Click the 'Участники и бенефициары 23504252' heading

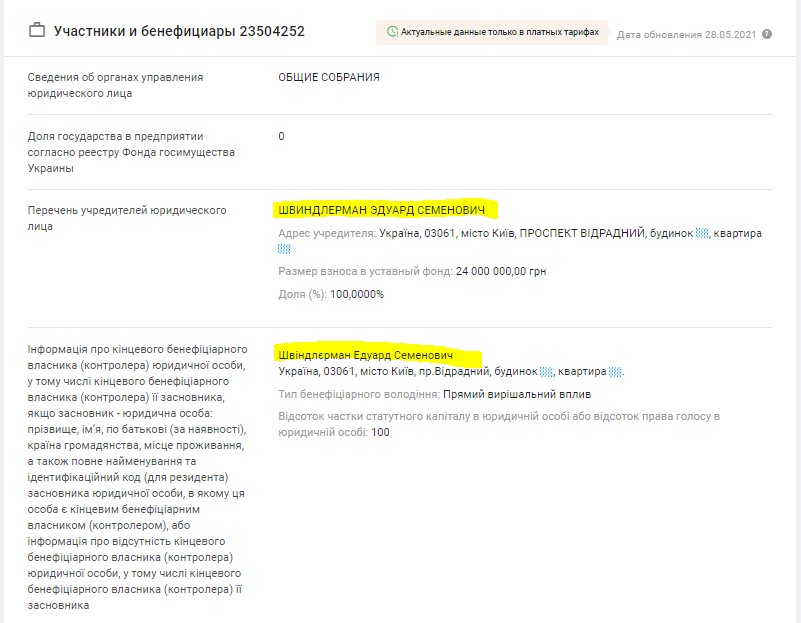pyautogui.click(x=179, y=31)
